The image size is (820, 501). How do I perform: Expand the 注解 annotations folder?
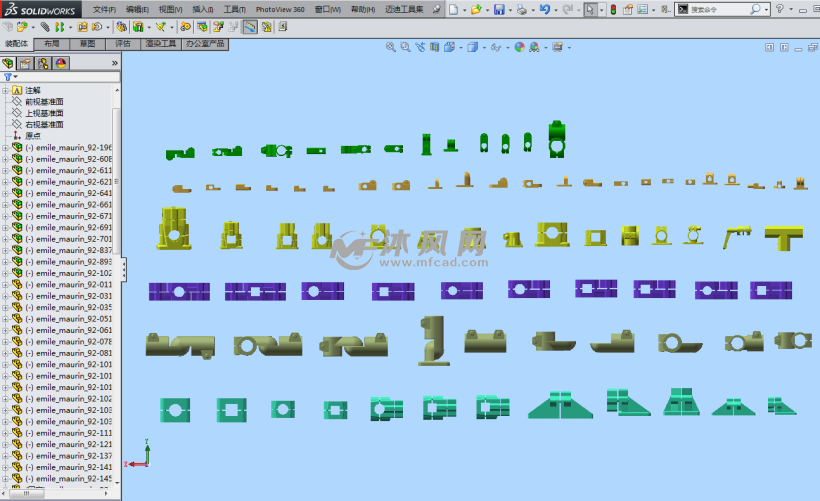point(5,90)
